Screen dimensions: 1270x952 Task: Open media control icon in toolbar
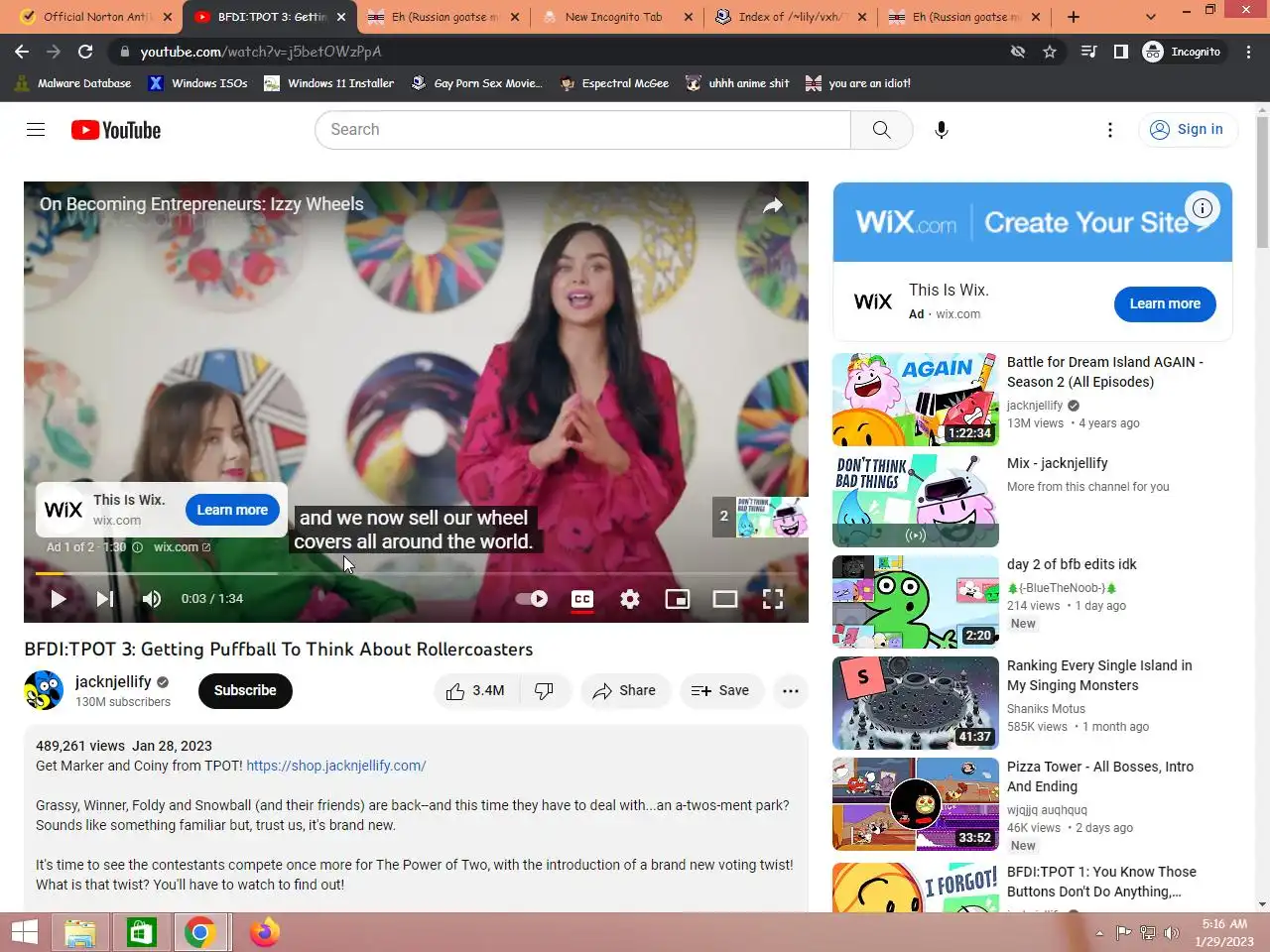1088,52
